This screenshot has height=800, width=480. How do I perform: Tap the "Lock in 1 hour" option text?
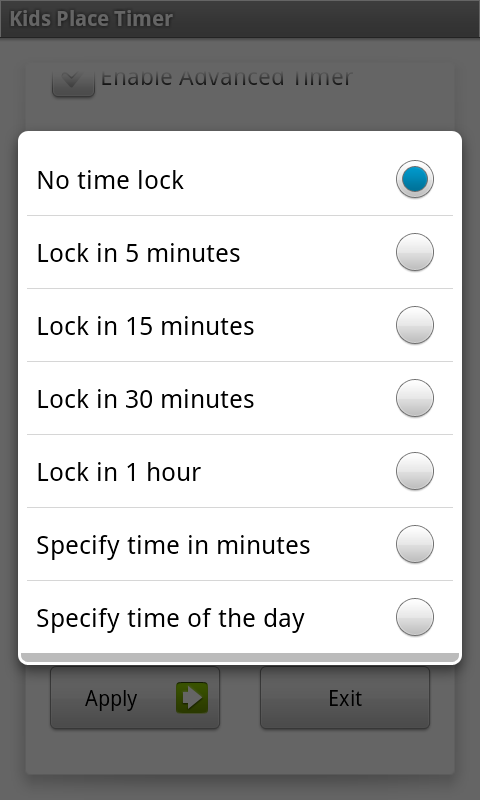point(119,472)
